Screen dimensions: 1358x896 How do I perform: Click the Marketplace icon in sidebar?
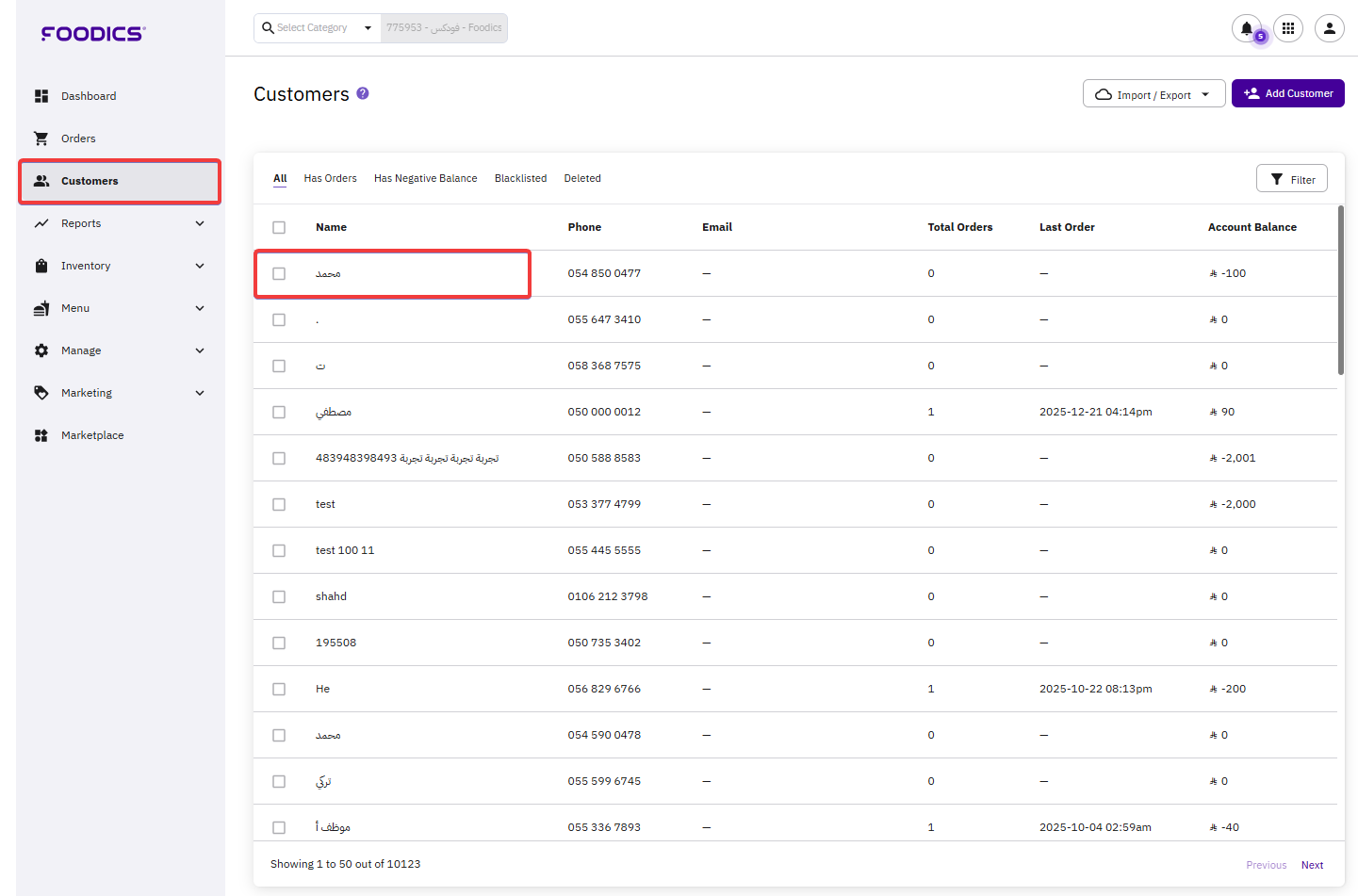[41, 435]
